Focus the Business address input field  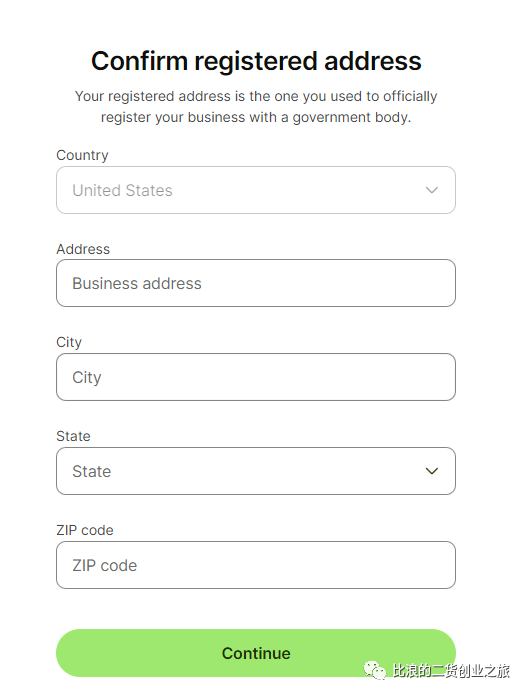tap(256, 283)
